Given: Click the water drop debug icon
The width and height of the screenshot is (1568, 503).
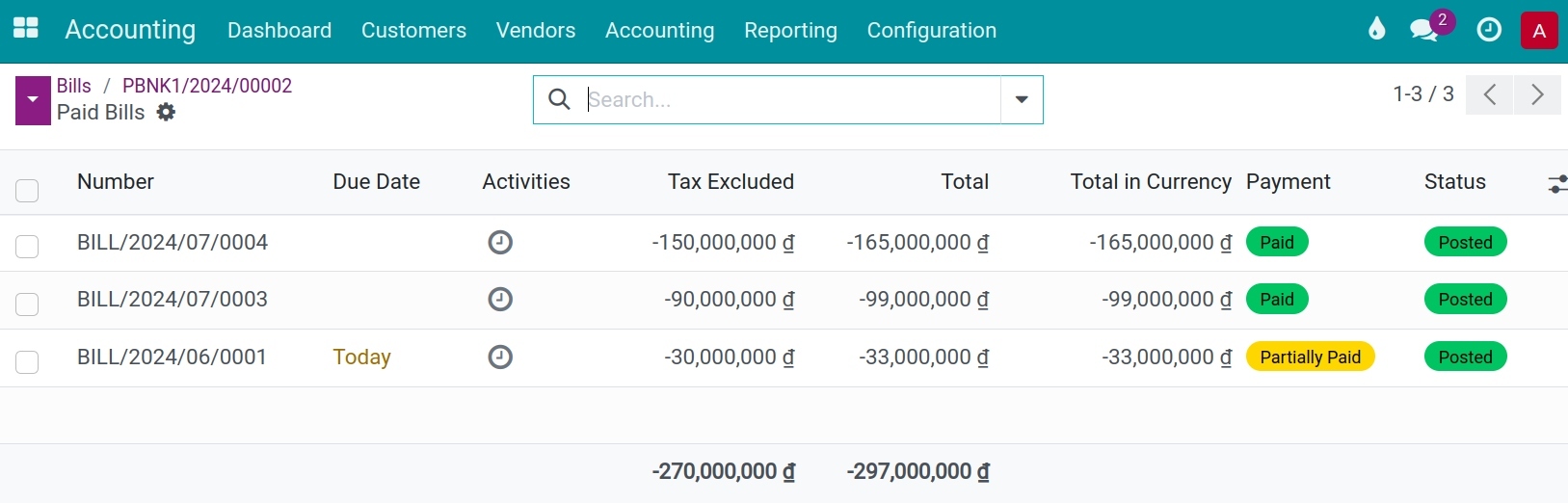Looking at the screenshot, I should click(x=1376, y=30).
